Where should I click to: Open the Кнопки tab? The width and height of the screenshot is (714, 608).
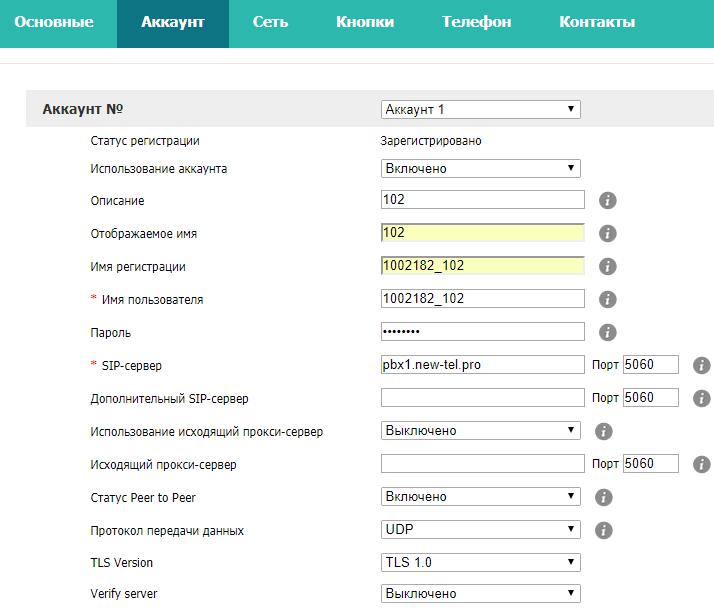[365, 22]
